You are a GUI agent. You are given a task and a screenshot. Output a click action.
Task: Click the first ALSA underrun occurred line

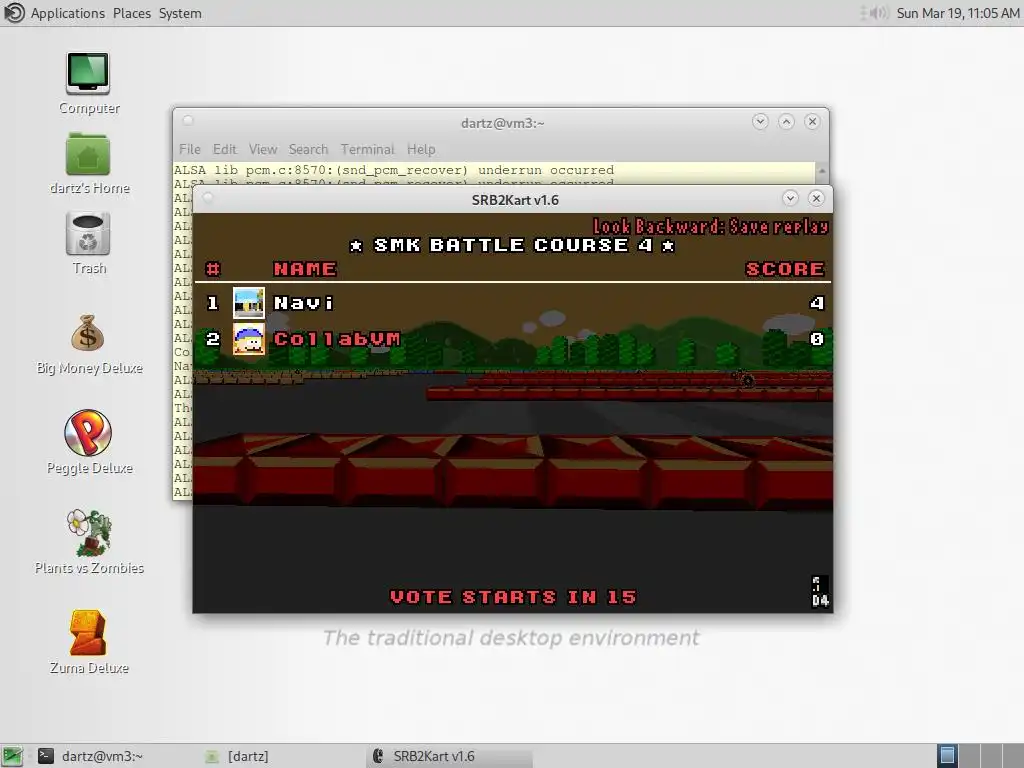coord(394,170)
